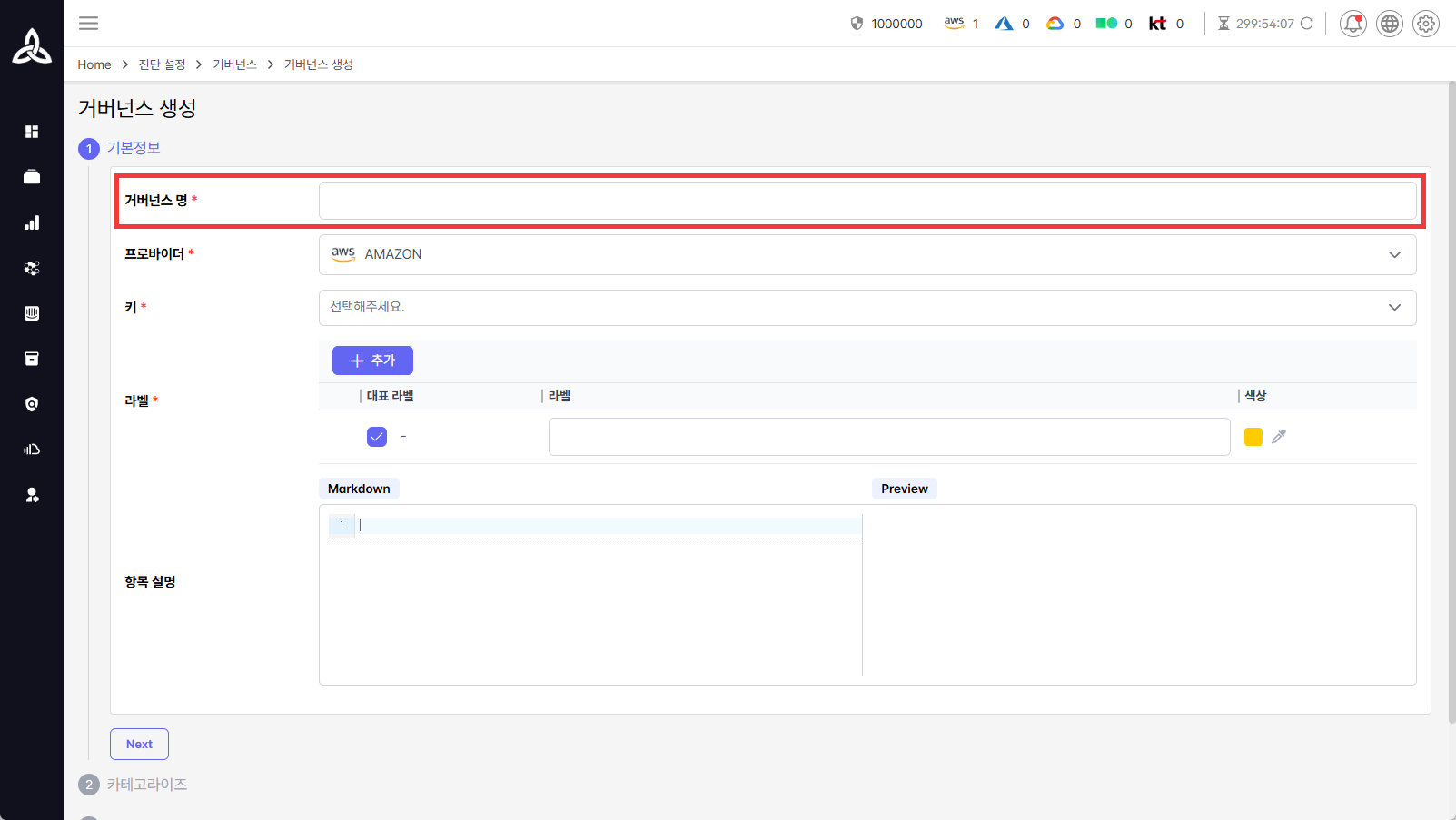1456x820 pixels.
Task: Focus the 거버넌스 명 input field
Action: 867,201
